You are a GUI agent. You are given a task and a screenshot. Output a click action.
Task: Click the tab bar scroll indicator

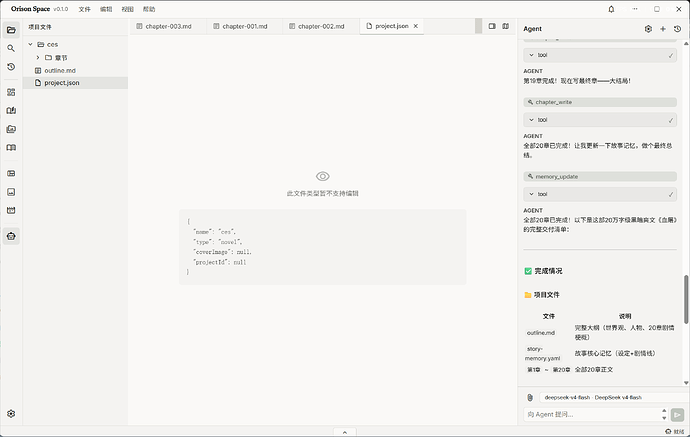point(478,26)
